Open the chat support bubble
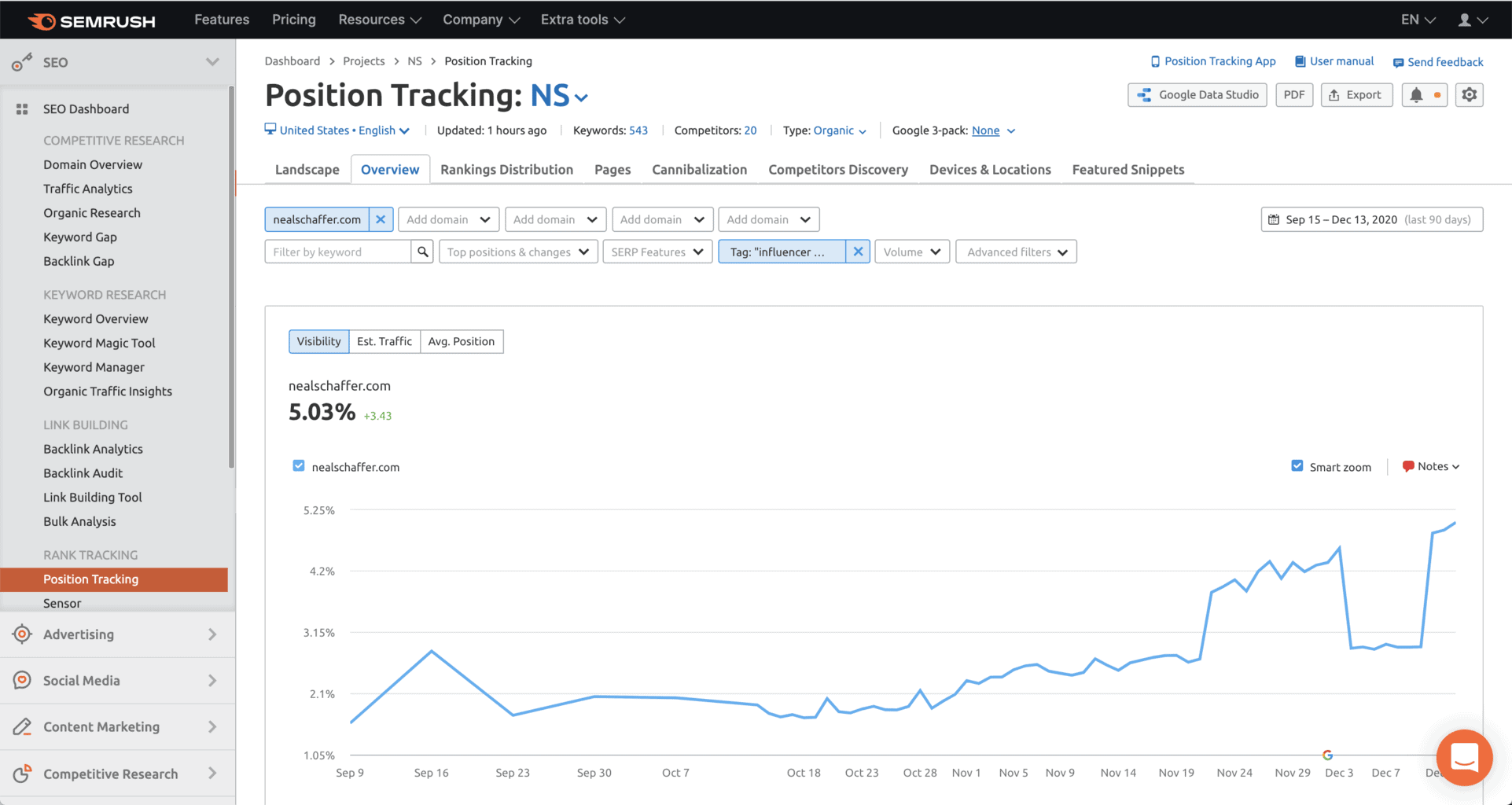Screen dimensions: 1512x805 [1464, 758]
